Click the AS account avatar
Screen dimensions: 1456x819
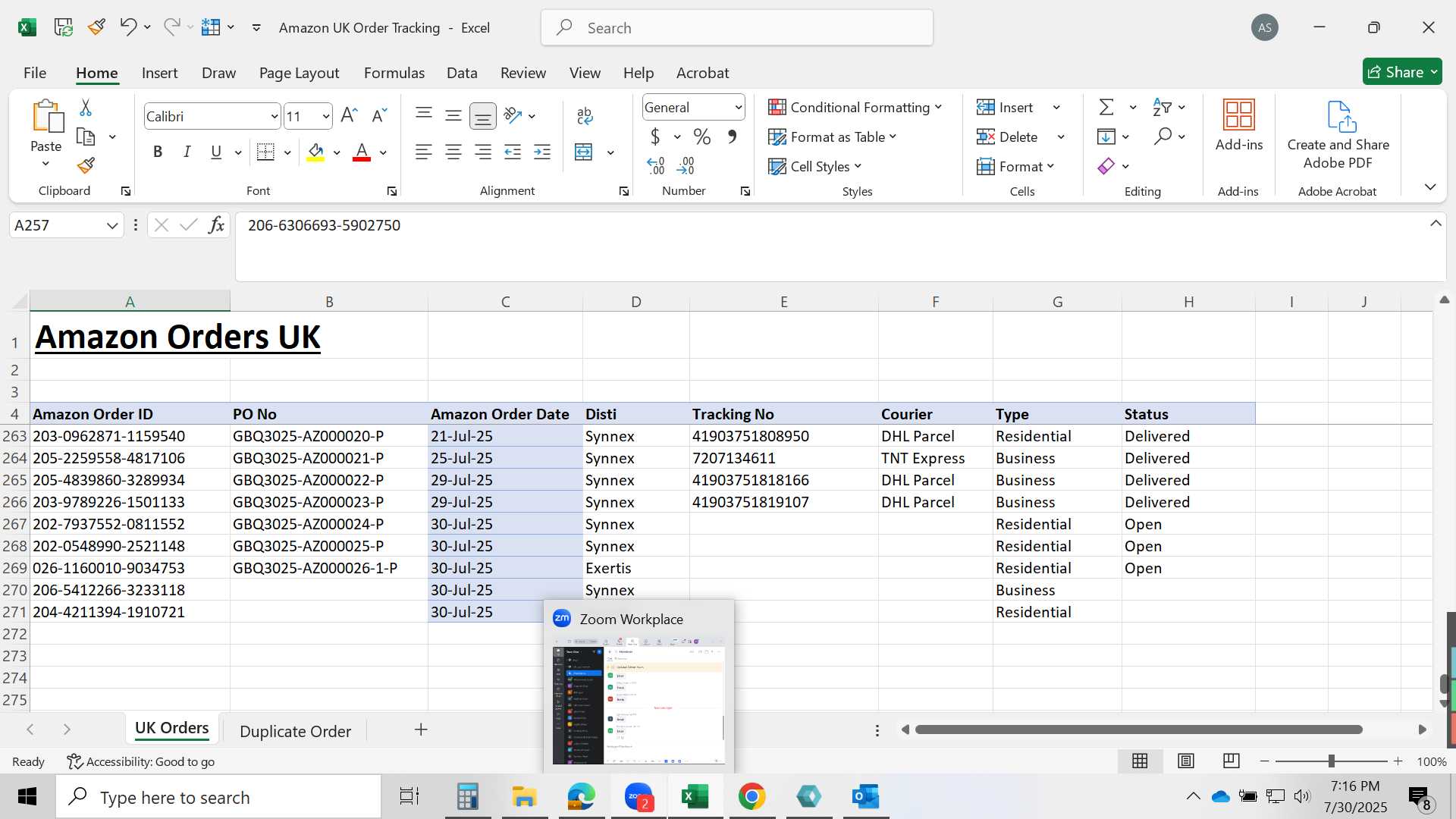(x=1264, y=28)
